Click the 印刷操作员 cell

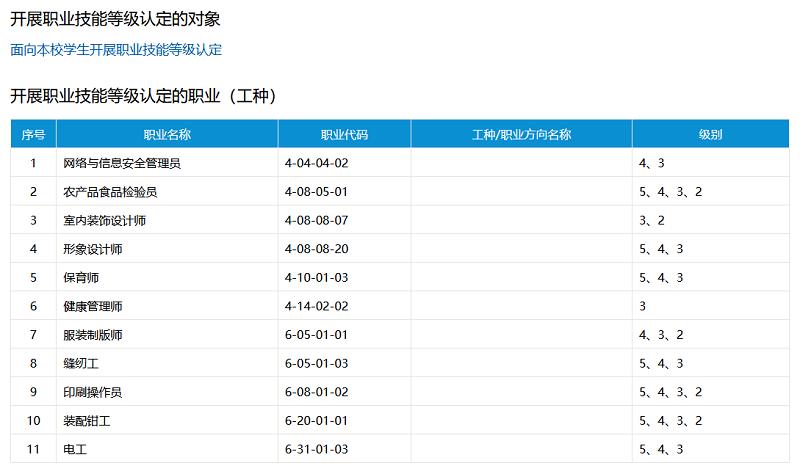(x=92, y=392)
